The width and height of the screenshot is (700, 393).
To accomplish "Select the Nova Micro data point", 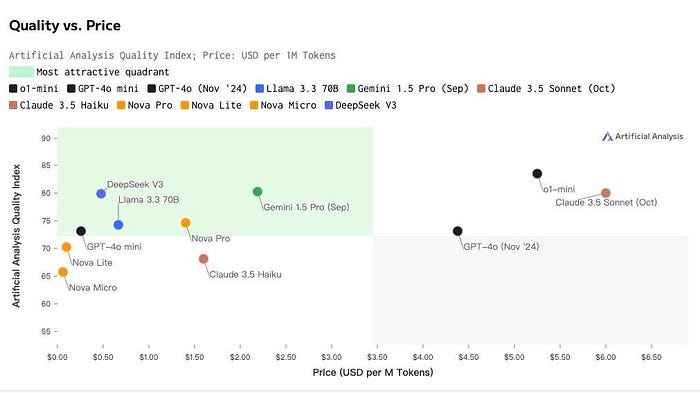I will (x=63, y=272).
